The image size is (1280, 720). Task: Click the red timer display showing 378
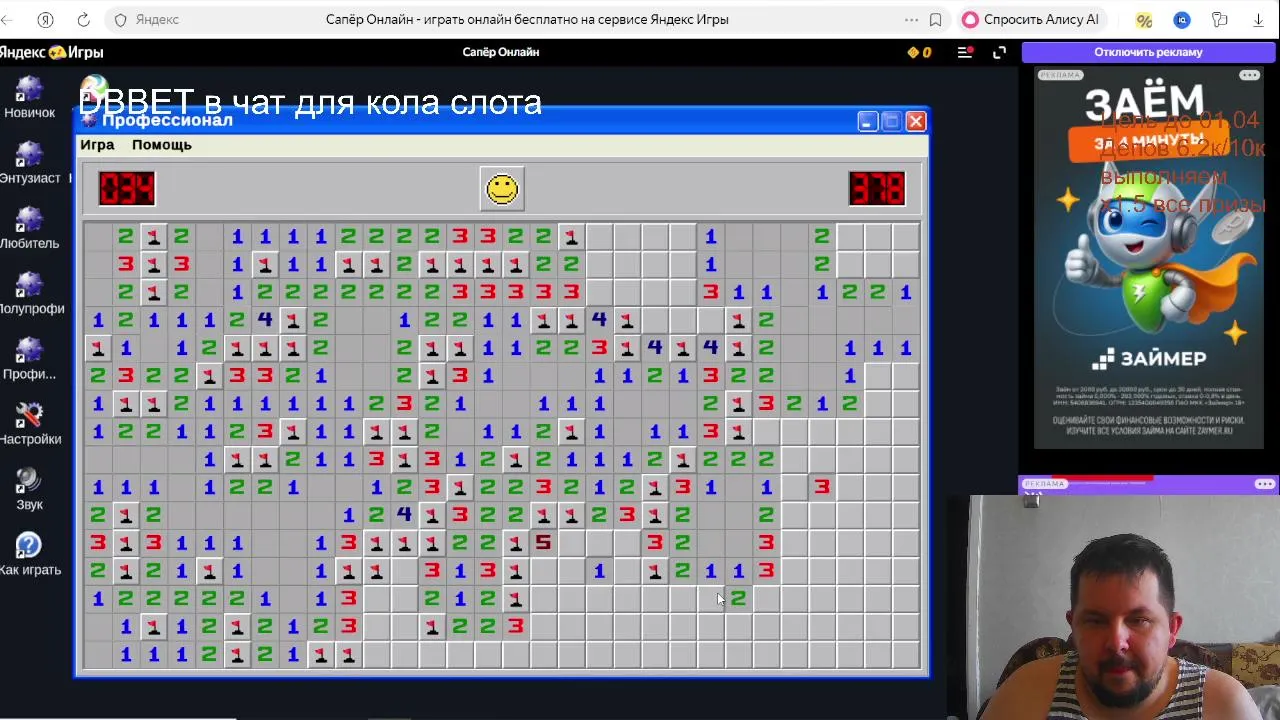(877, 189)
